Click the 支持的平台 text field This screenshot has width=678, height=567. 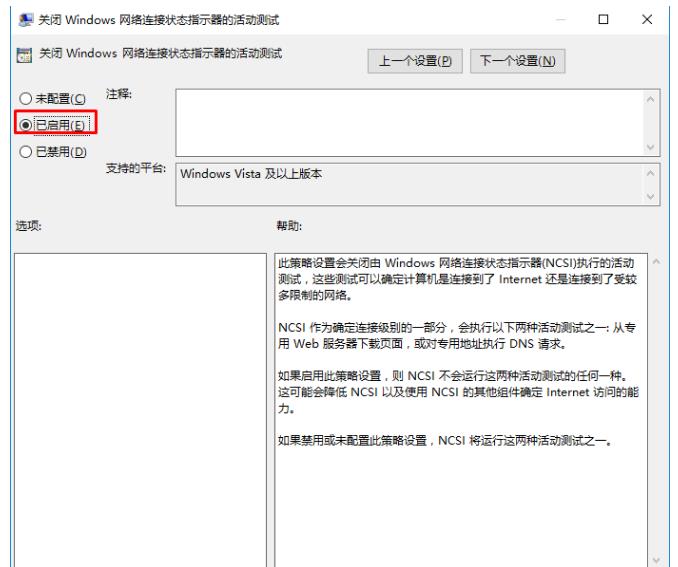[409, 185]
